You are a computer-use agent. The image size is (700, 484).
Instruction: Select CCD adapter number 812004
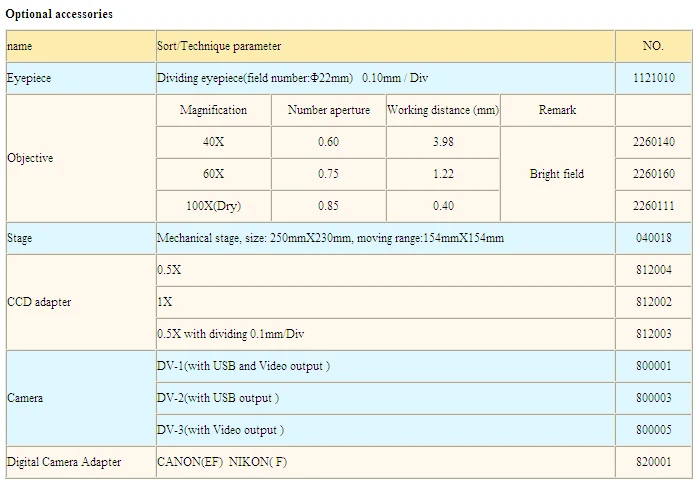tap(653, 270)
